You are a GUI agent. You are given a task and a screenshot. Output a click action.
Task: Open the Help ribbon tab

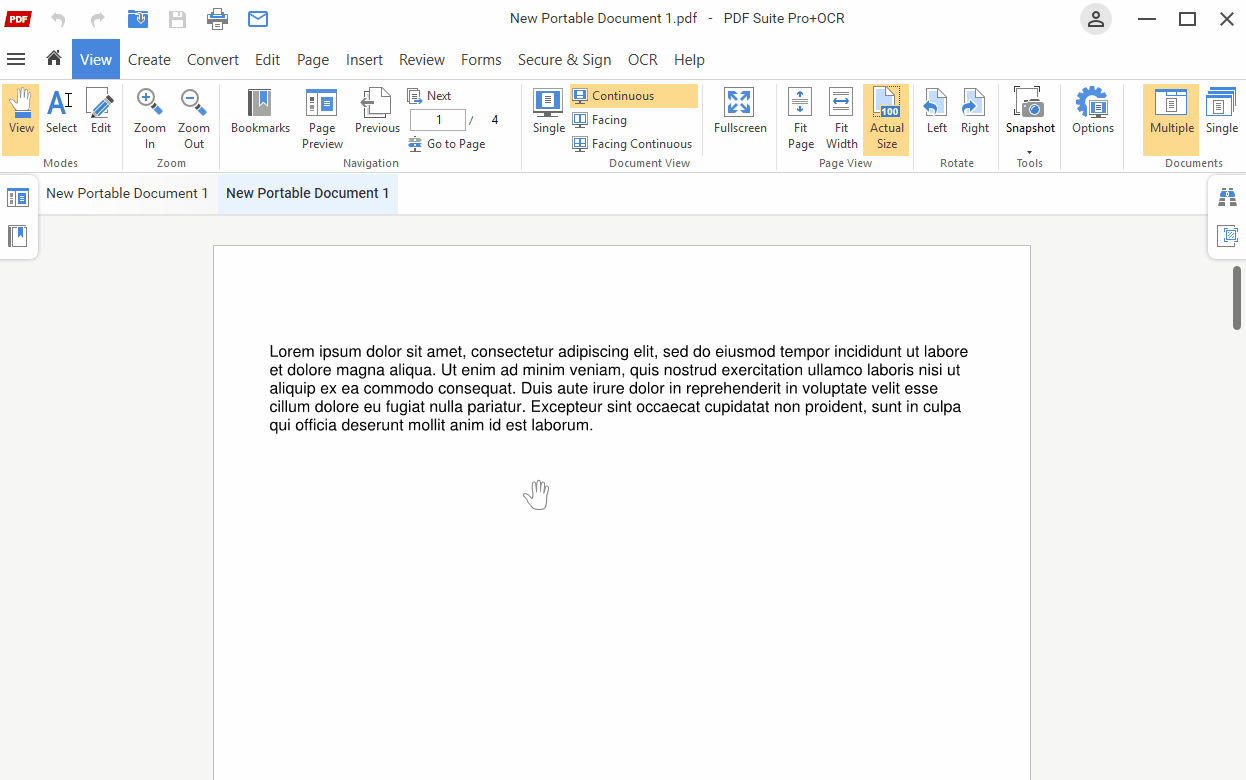[x=689, y=60]
